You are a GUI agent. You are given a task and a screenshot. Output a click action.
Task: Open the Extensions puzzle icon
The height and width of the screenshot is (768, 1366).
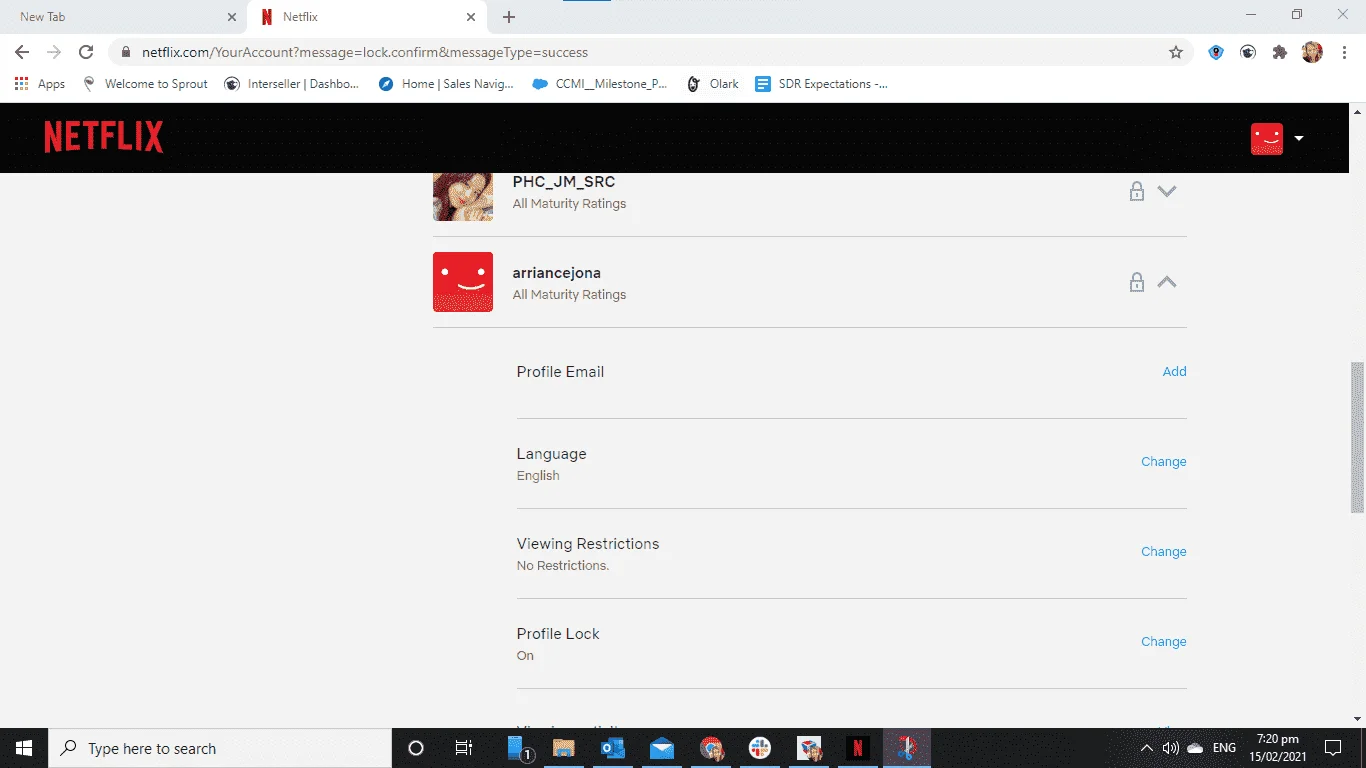pyautogui.click(x=1280, y=52)
